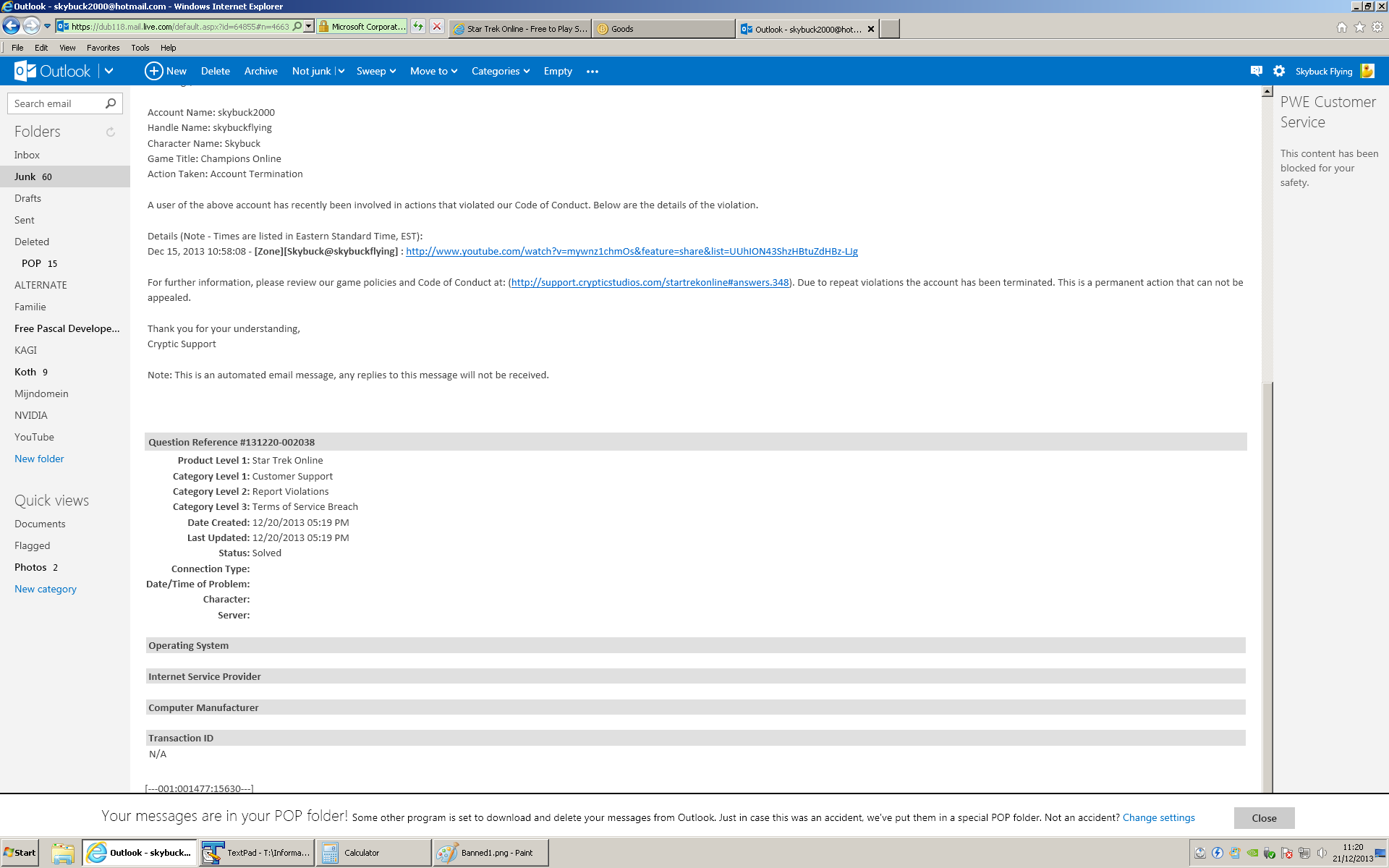Click the Change settings link
1389x868 pixels.
[1158, 817]
